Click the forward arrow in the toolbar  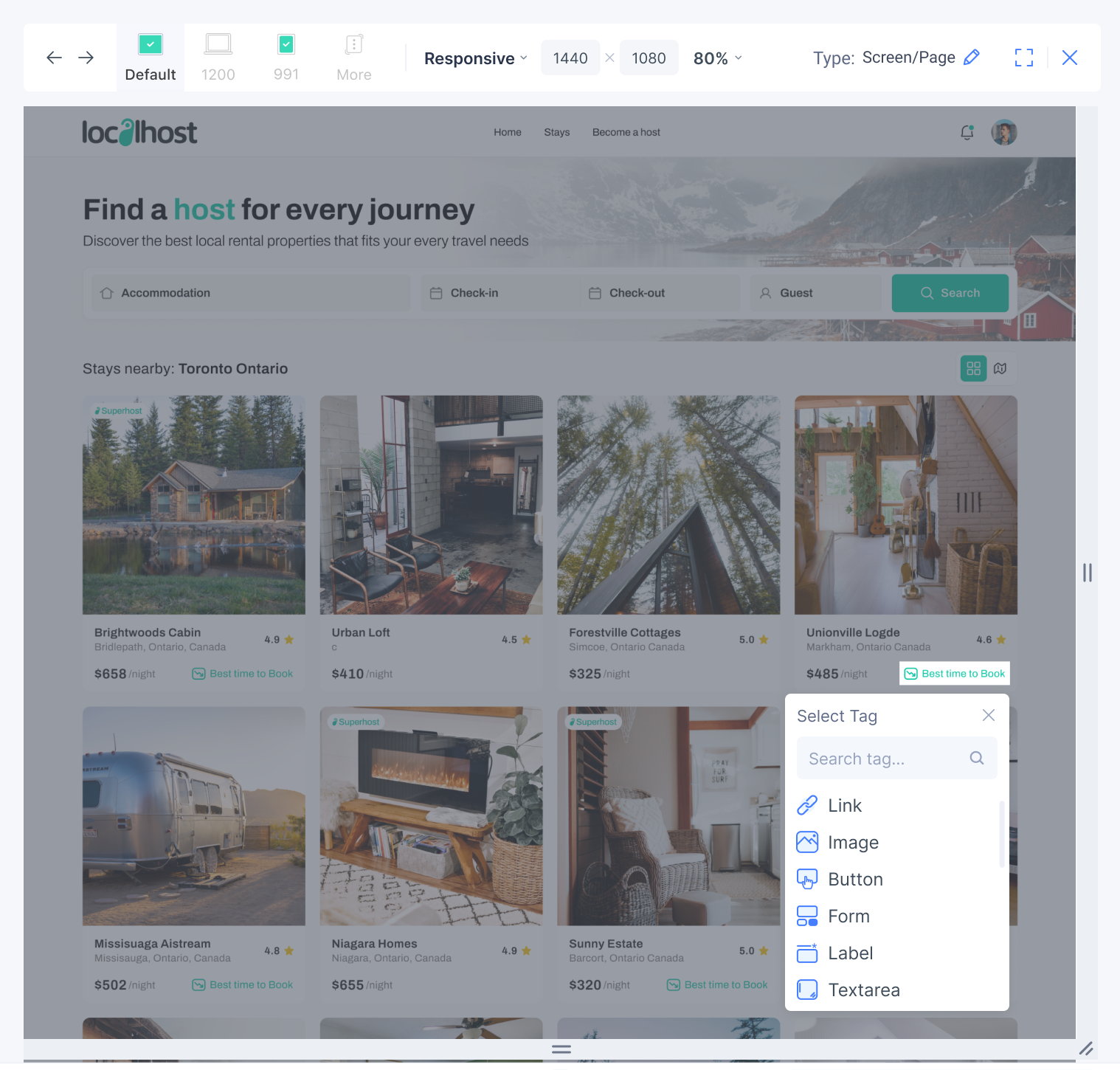pyautogui.click(x=86, y=58)
